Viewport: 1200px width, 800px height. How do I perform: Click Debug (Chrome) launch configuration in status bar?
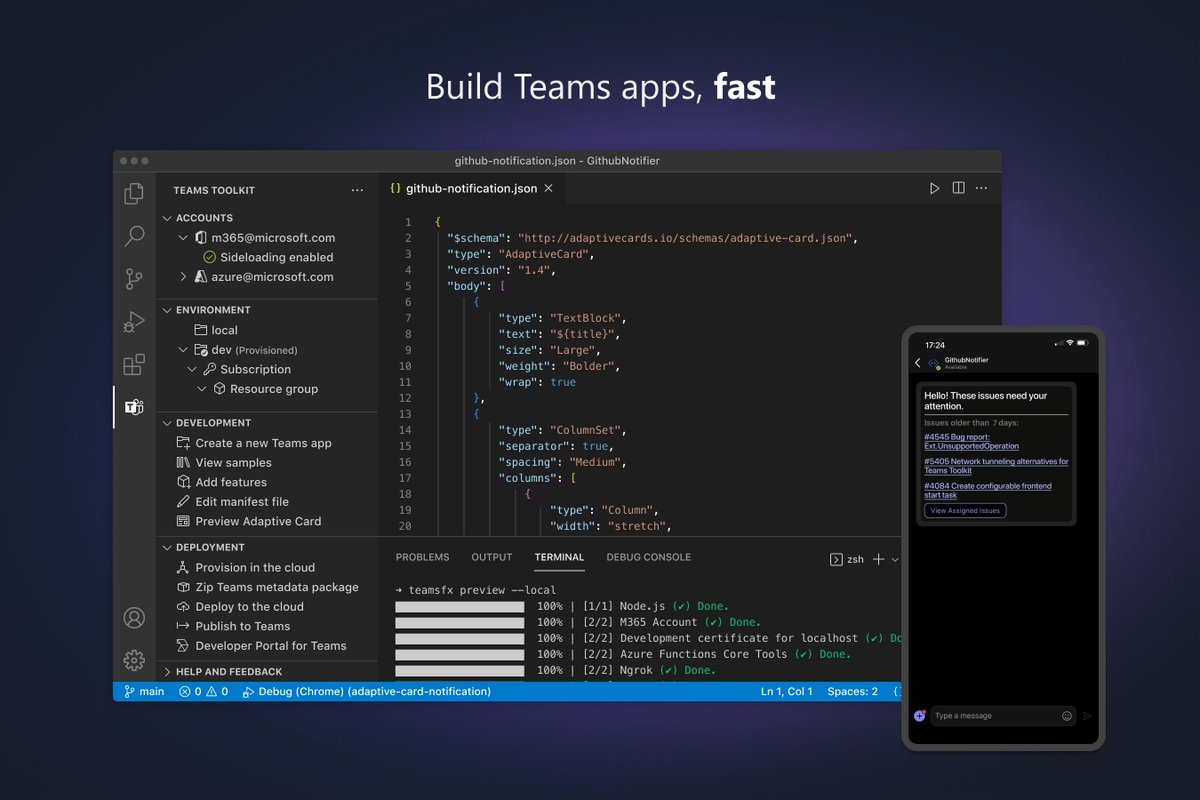[367, 691]
